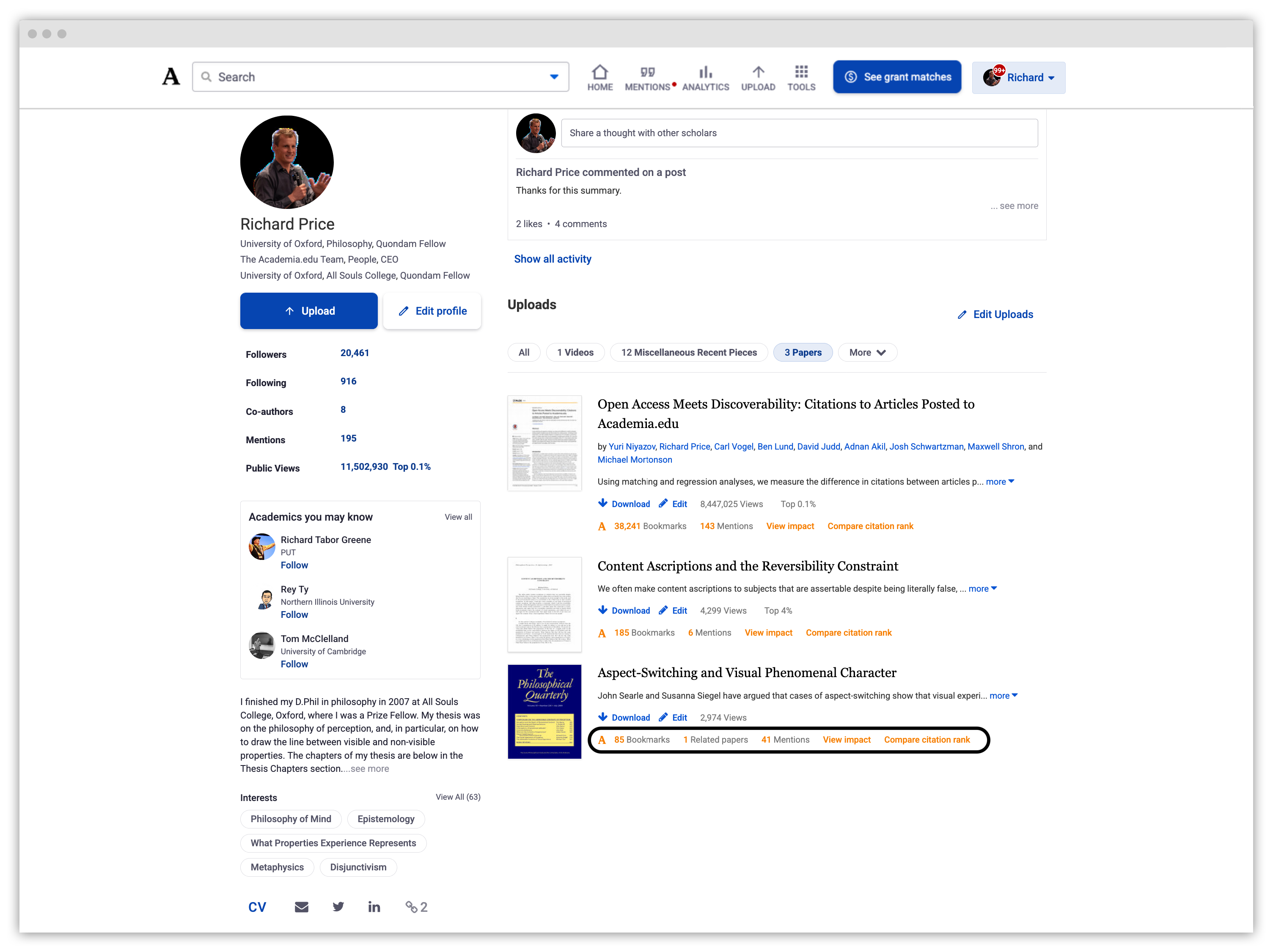Click pencil edit icon for Content Ascriptions paper

[x=663, y=610]
